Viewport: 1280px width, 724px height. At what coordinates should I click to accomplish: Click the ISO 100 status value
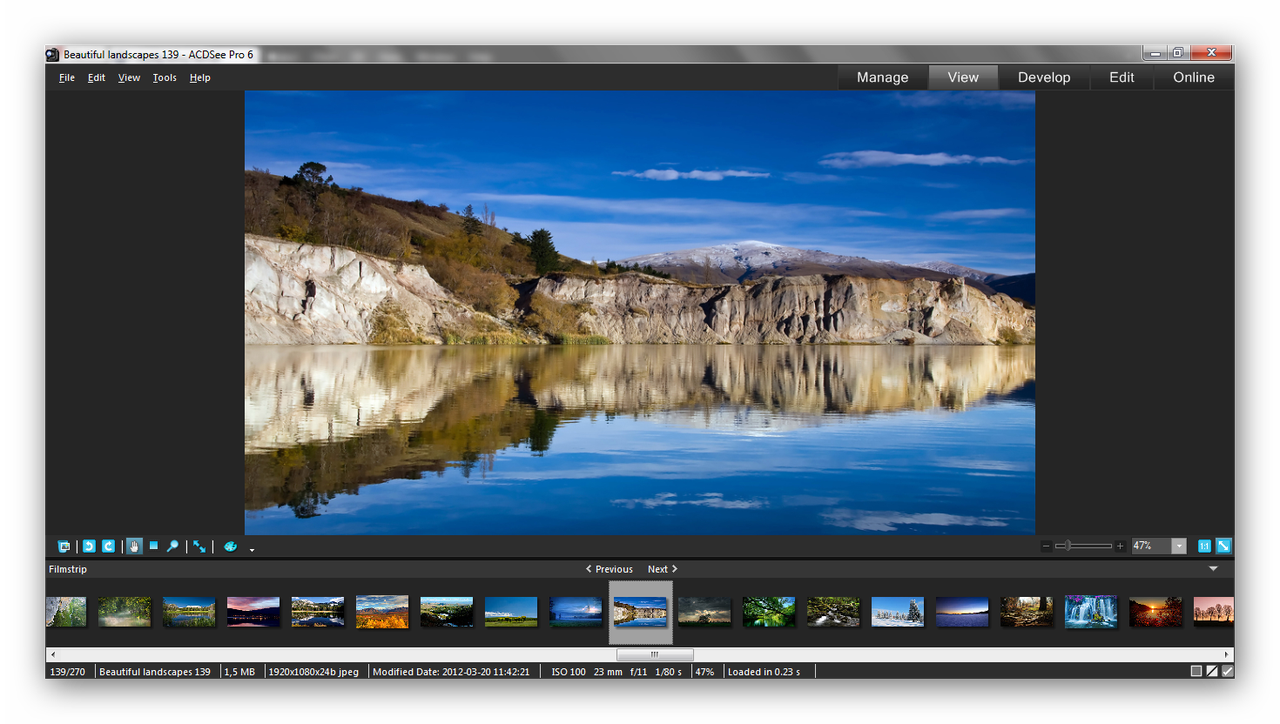click(569, 672)
